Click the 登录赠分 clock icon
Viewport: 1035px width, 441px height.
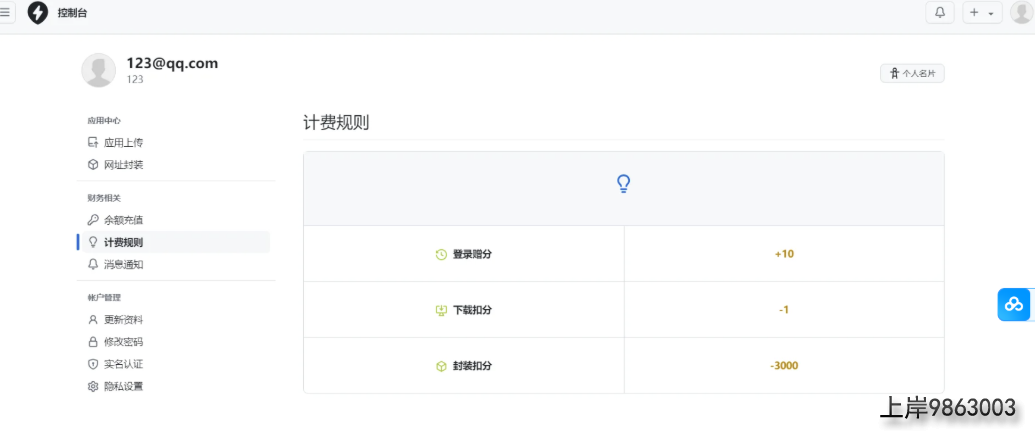[441, 254]
